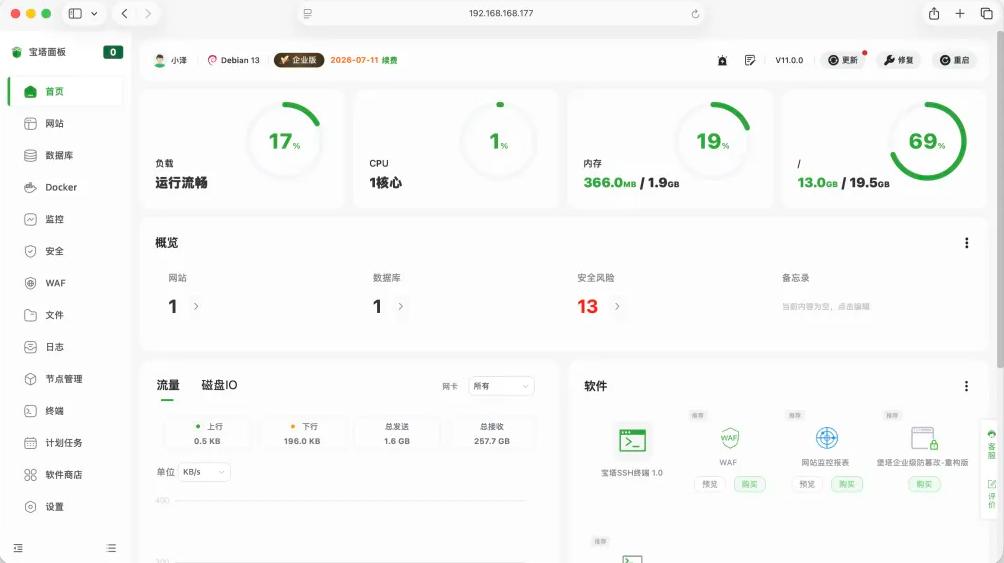Image resolution: width=1004 pixels, height=563 pixels.
Task: Open the 单位 KB/s unit dropdown
Action: (x=204, y=472)
